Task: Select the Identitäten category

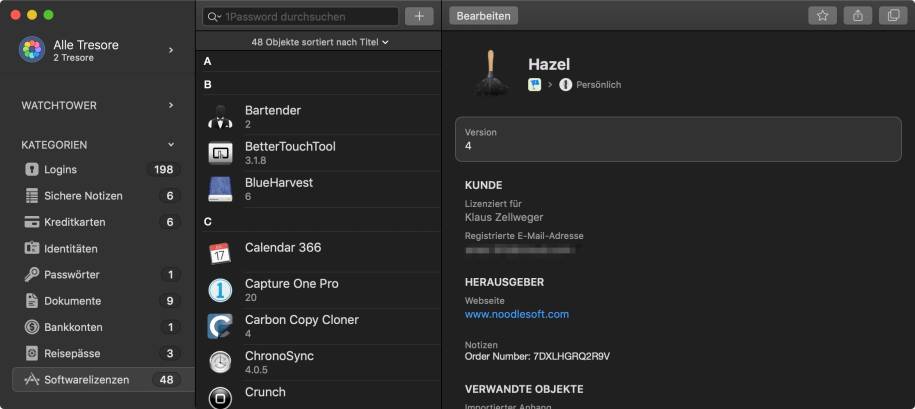Action: coord(103,249)
